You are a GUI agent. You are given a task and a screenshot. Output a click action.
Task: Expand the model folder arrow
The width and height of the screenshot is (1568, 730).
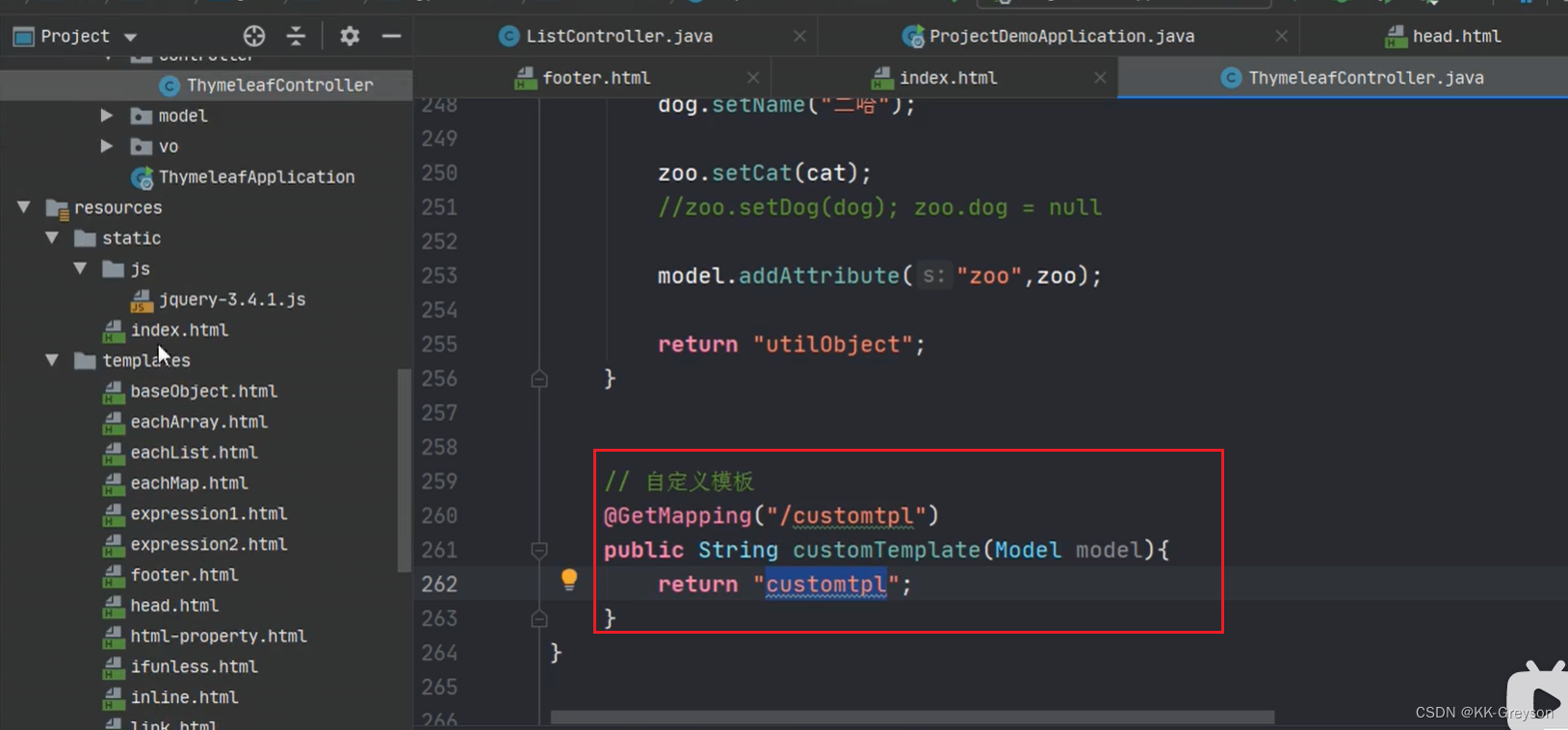[107, 116]
